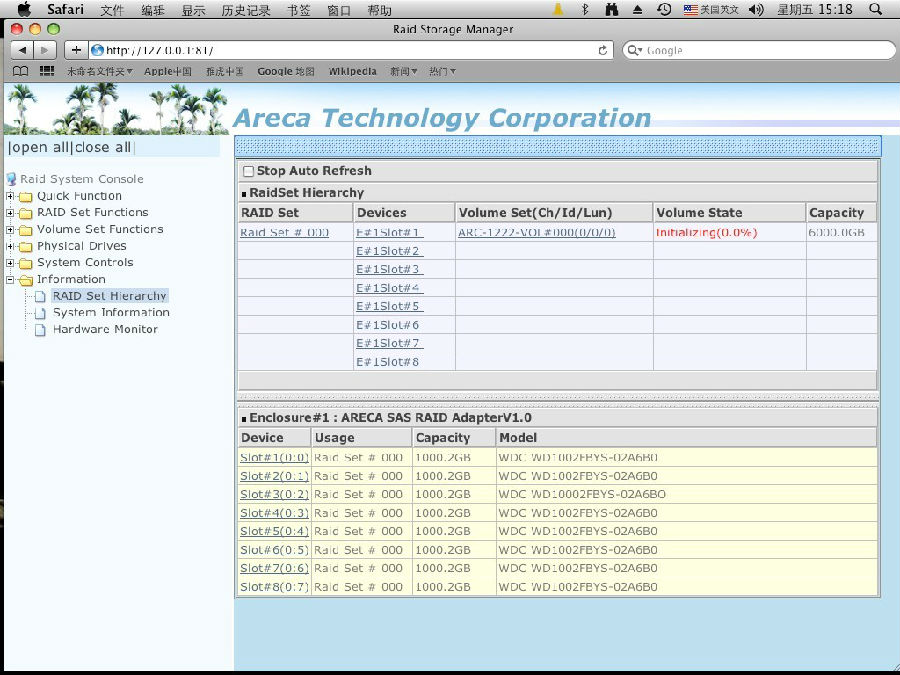Click the System Controls folder icon
This screenshot has height=675, width=900.
tap(25, 263)
